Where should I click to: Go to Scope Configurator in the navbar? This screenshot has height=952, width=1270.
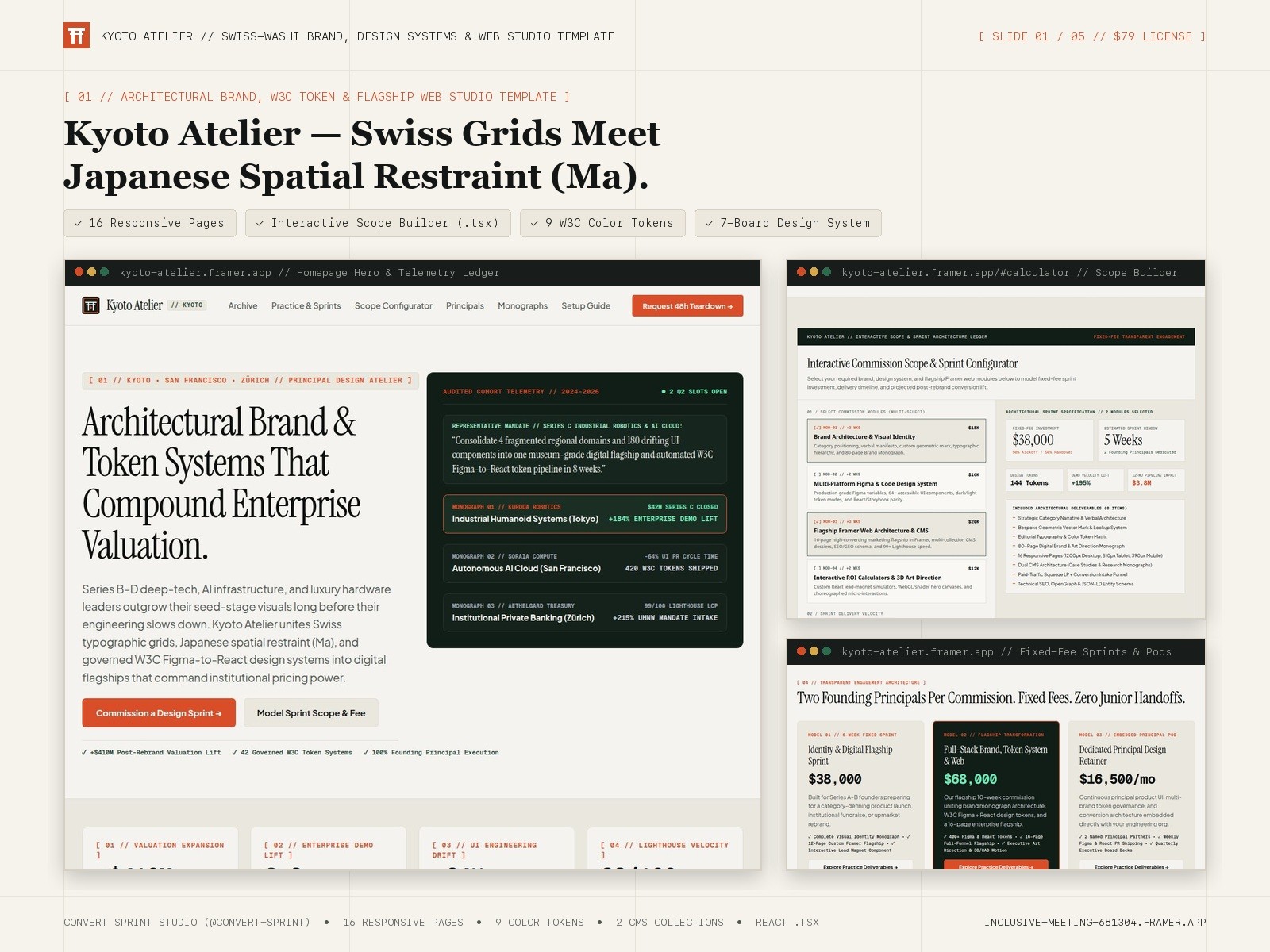point(394,306)
